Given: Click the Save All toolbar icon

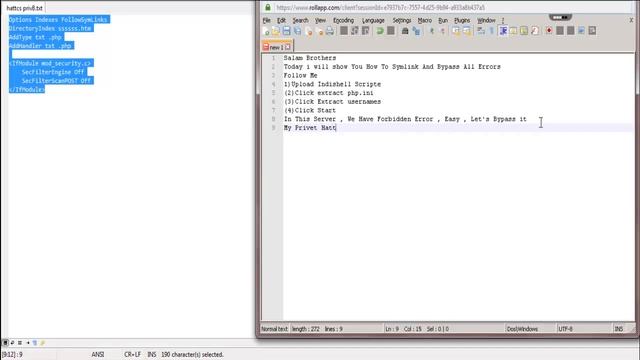Looking at the screenshot, I should 298,31.
